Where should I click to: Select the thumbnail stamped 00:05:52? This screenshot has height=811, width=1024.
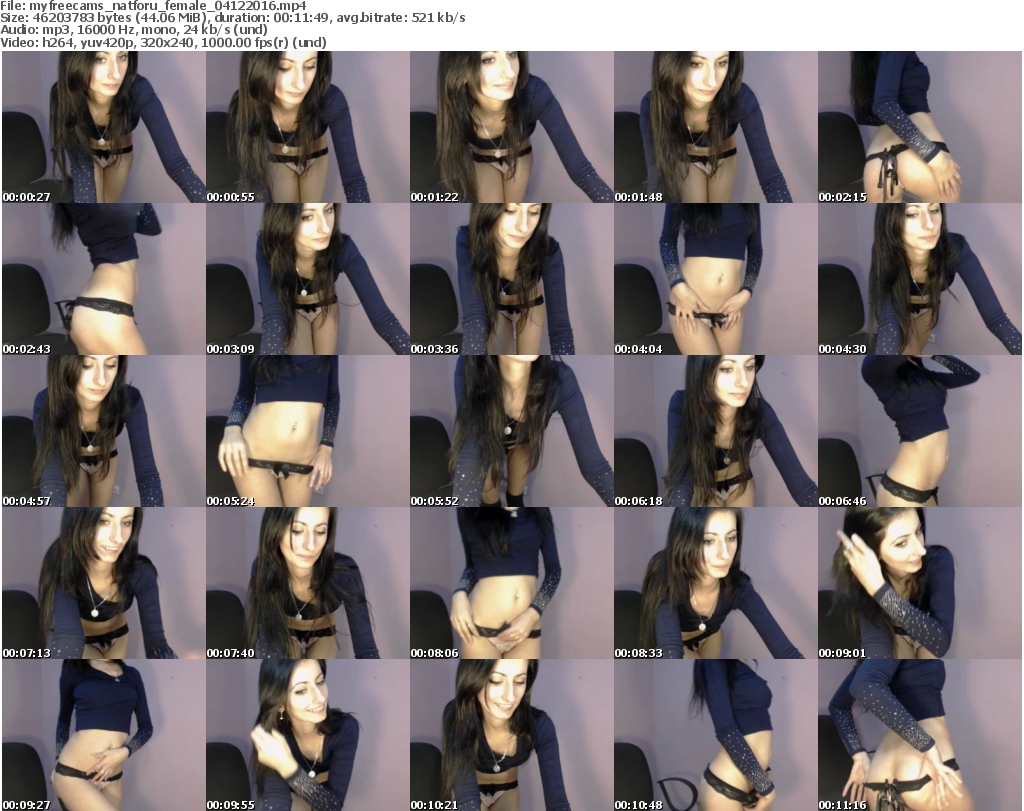tap(511, 431)
